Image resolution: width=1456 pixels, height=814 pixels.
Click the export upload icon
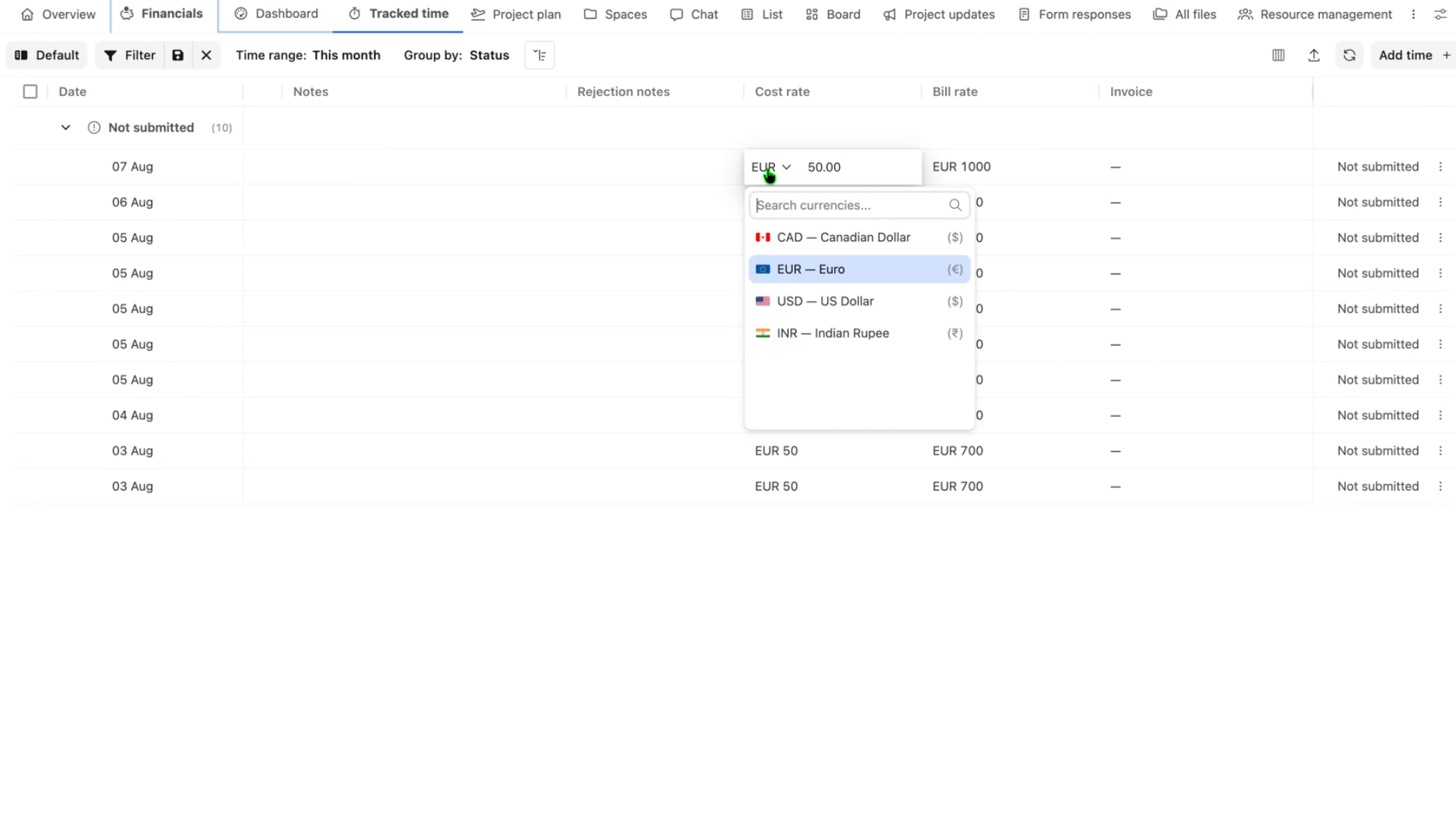(x=1314, y=55)
